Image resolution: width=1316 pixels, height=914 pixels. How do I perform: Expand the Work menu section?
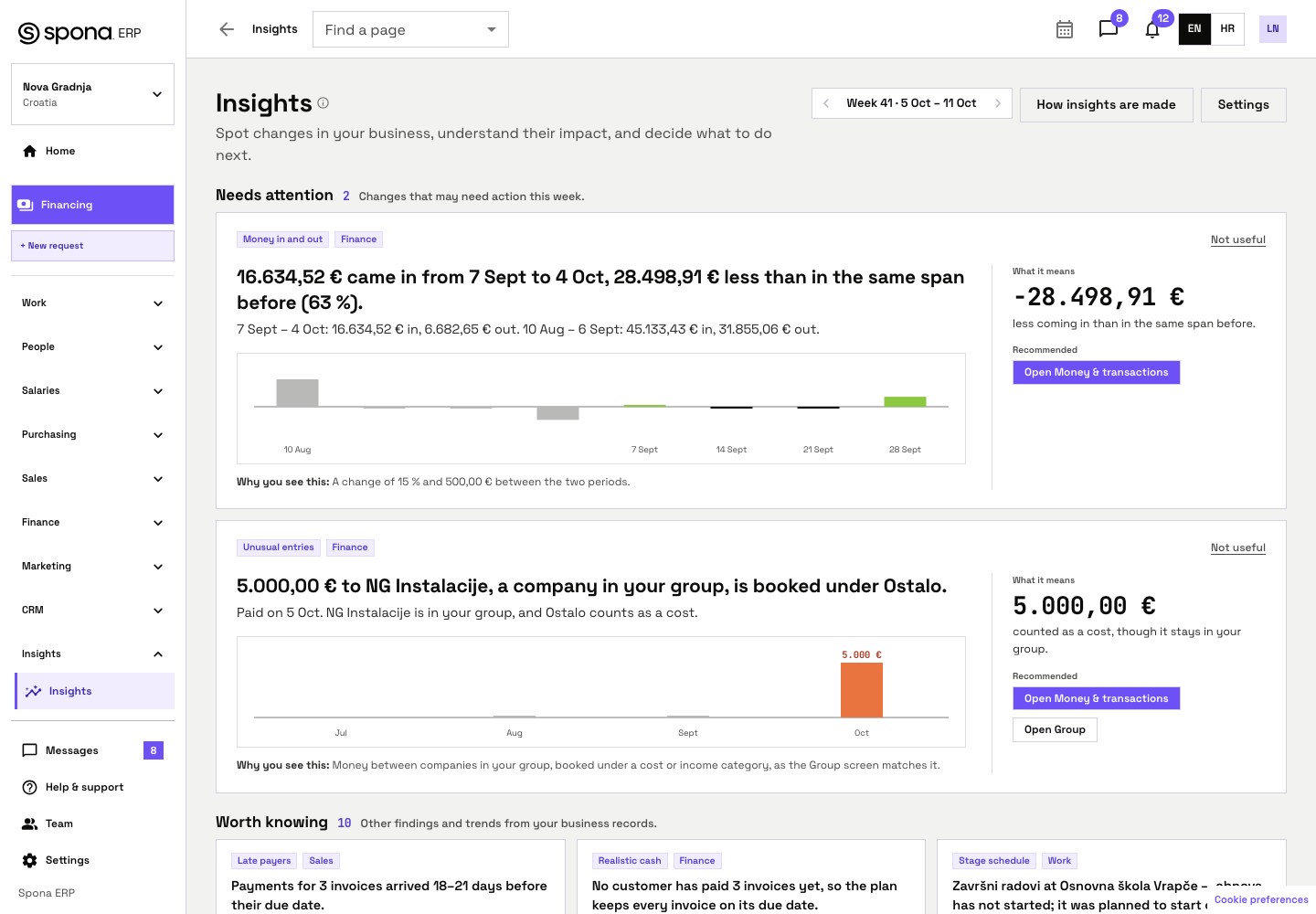[92, 303]
